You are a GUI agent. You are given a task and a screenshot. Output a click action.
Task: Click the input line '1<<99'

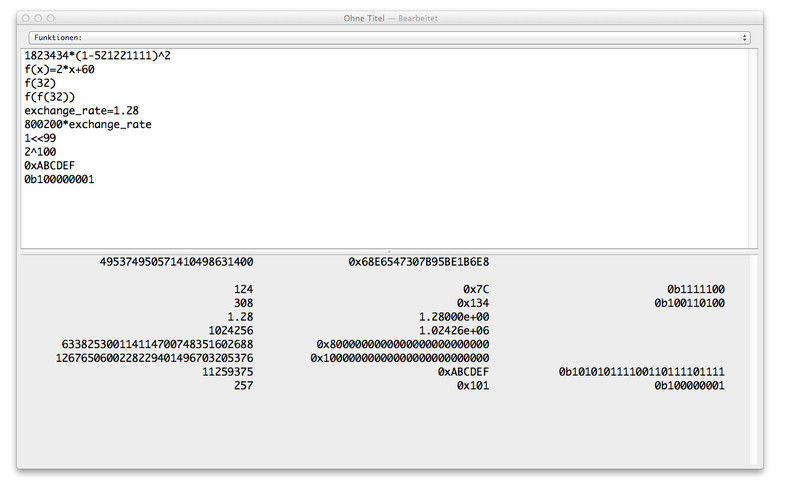click(x=40, y=138)
